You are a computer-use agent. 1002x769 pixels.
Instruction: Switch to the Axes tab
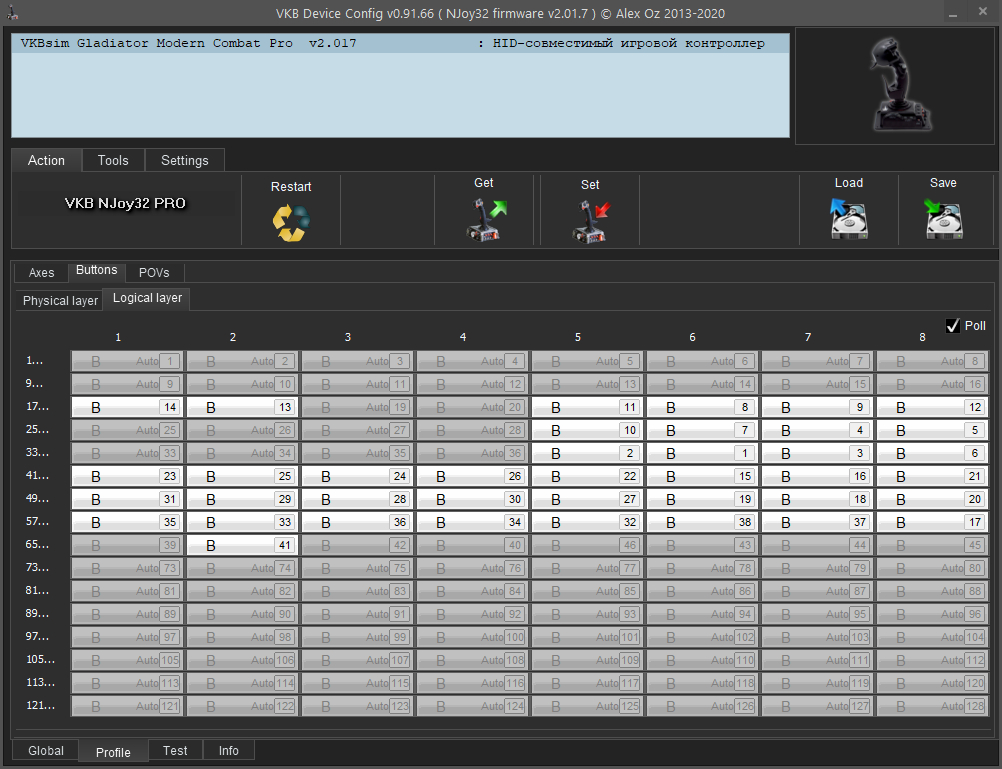click(42, 273)
